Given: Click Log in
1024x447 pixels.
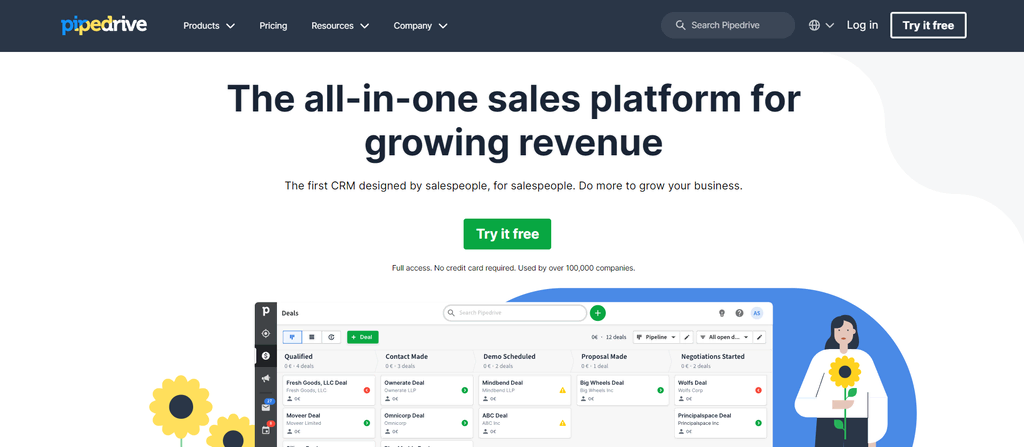Looking at the screenshot, I should (x=862, y=25).
